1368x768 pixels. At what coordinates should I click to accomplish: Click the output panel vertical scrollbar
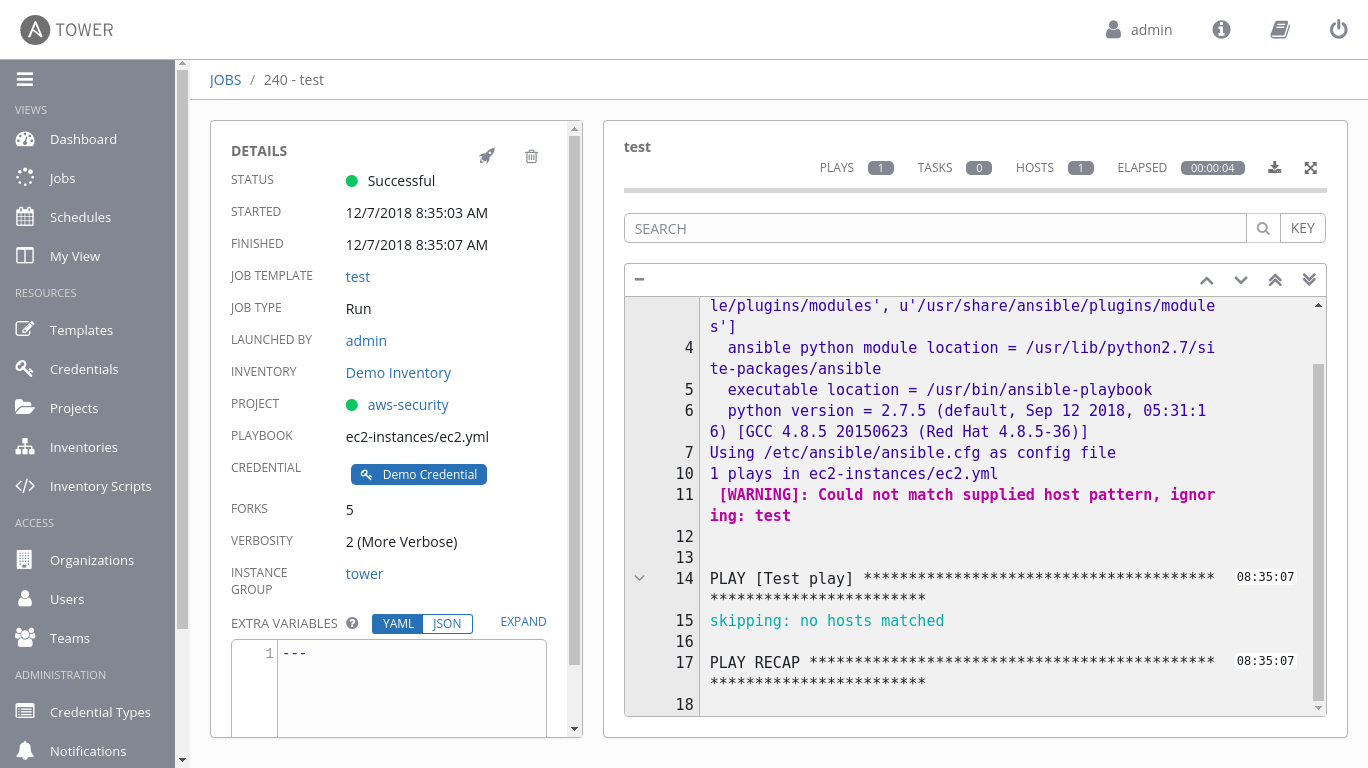(x=1318, y=530)
